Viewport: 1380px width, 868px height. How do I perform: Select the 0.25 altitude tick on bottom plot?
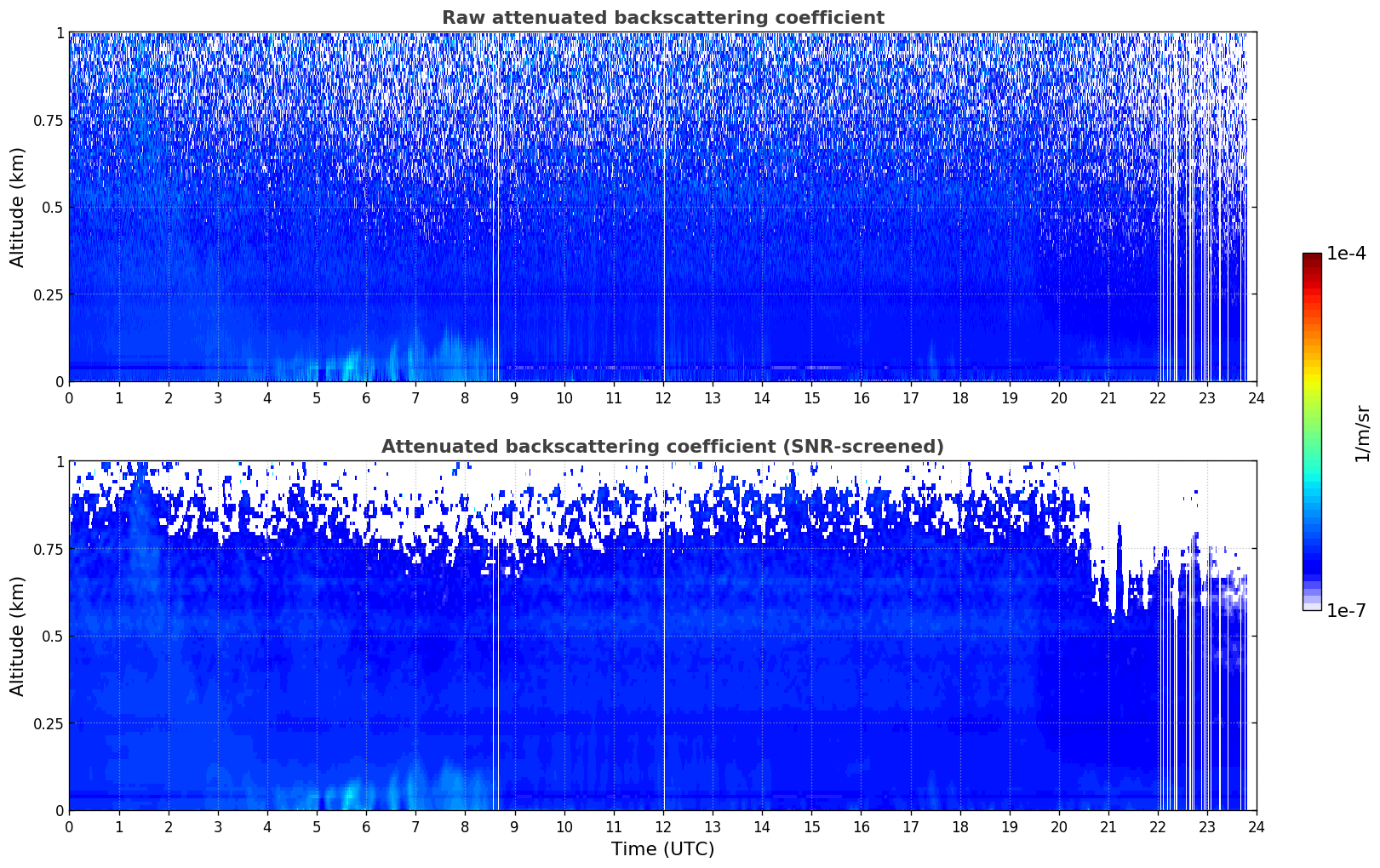coord(49,723)
